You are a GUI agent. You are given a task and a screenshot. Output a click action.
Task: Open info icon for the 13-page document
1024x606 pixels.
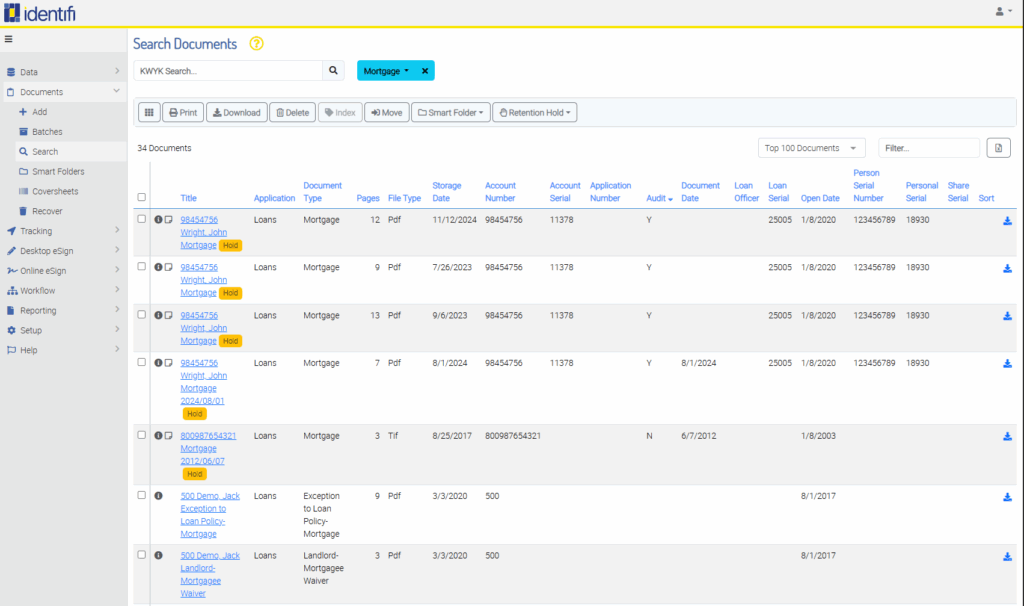[x=158, y=315]
